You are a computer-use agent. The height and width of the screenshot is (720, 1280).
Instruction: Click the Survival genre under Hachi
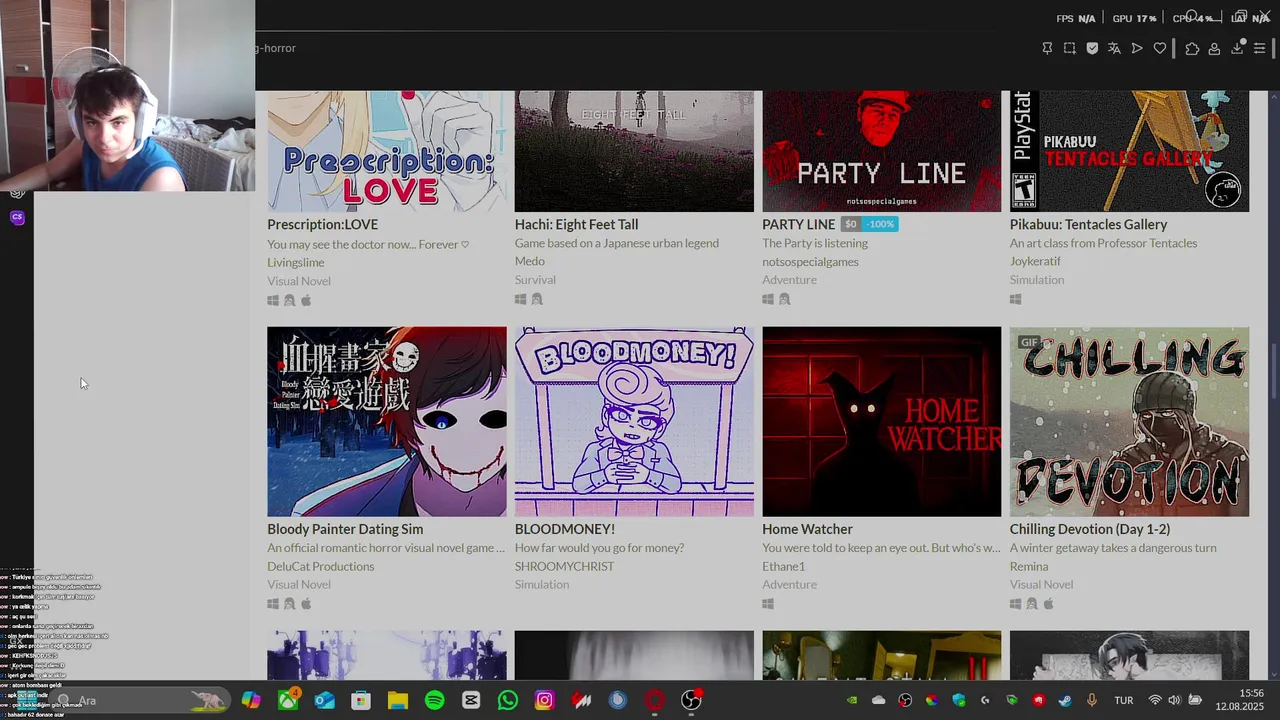535,280
